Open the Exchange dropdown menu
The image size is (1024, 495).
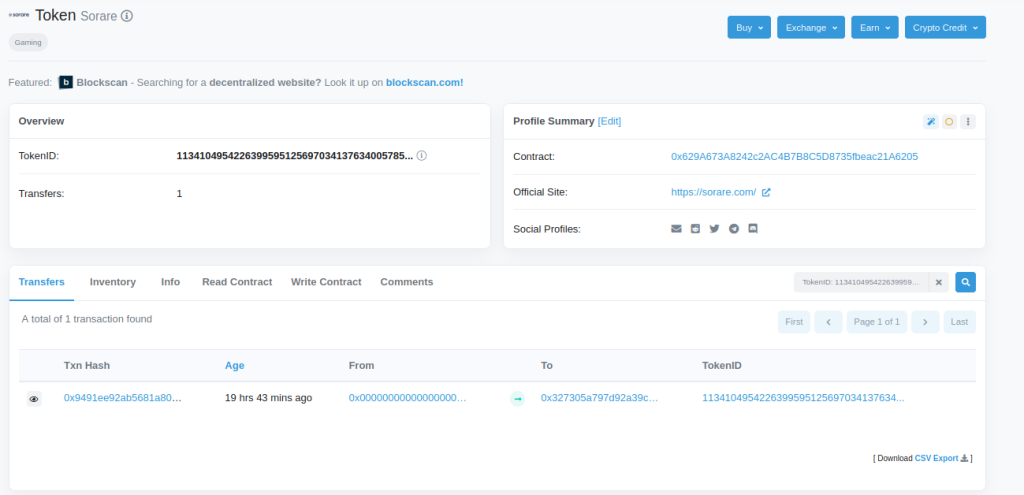811,28
